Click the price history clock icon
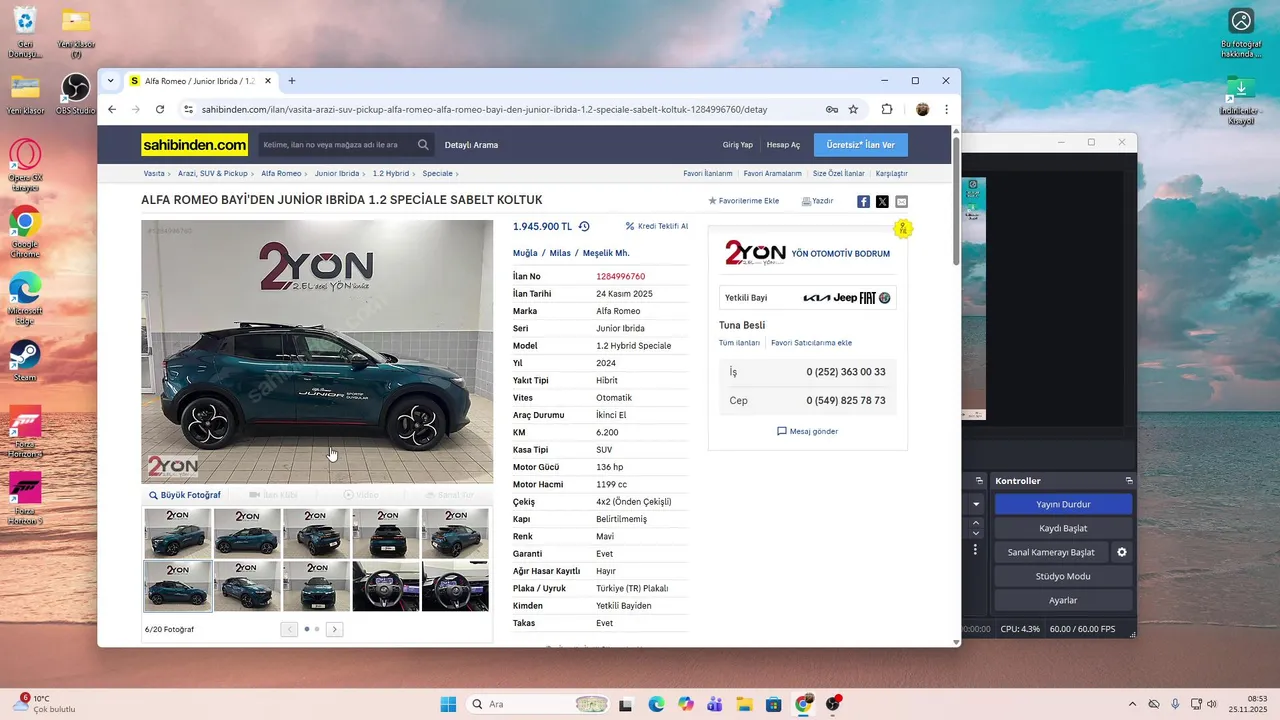The width and height of the screenshot is (1280, 720). point(584,226)
